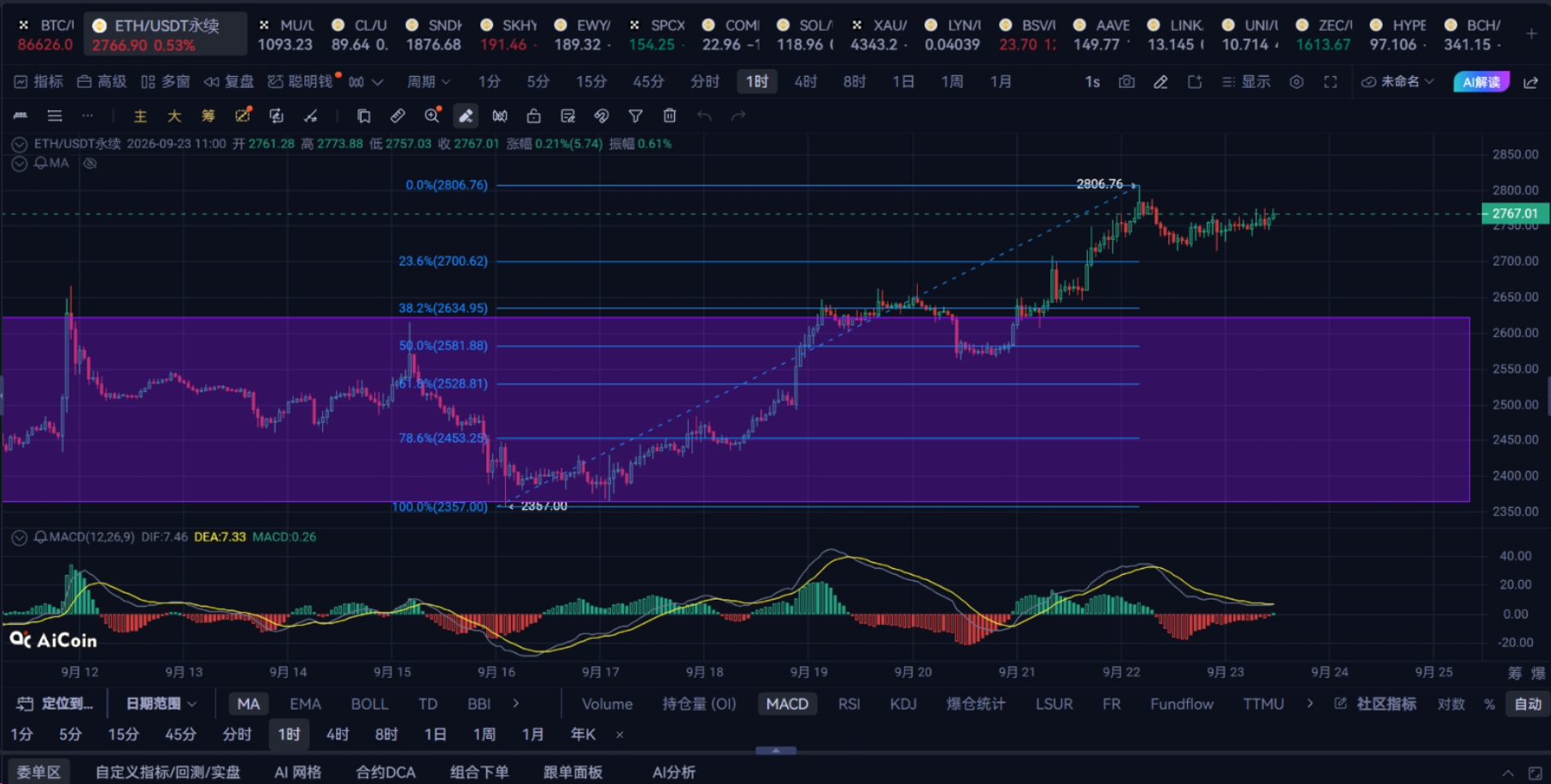
Task: Click the purple highlighted price zone rectangle
Action: 735,409
